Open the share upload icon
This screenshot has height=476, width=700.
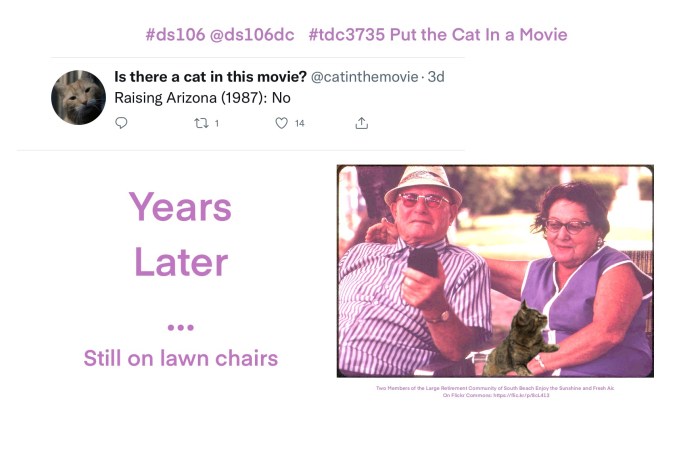point(362,123)
